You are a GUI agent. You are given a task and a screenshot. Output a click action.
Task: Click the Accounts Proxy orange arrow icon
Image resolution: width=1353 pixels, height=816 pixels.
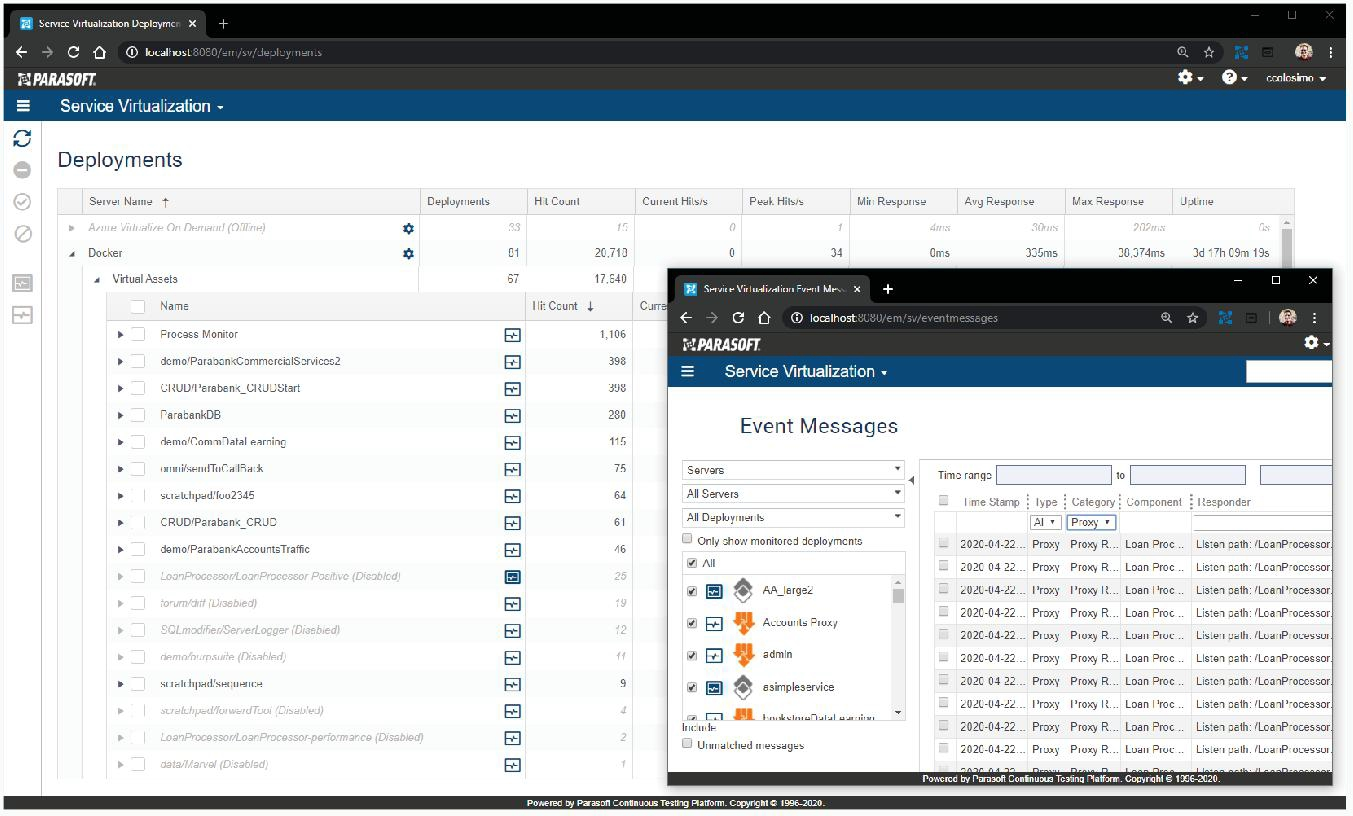[743, 622]
